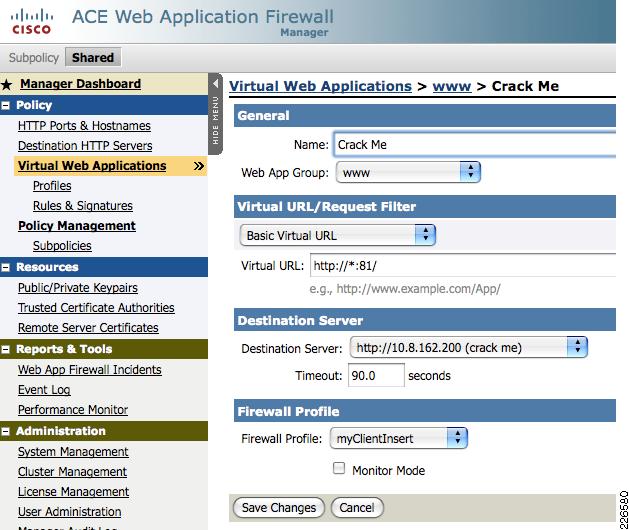Open Cluster Management

(73, 472)
